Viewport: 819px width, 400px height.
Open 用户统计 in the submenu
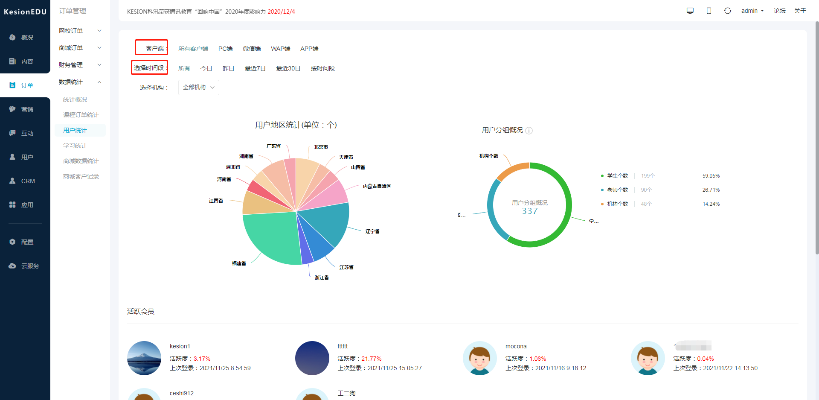click(x=75, y=130)
